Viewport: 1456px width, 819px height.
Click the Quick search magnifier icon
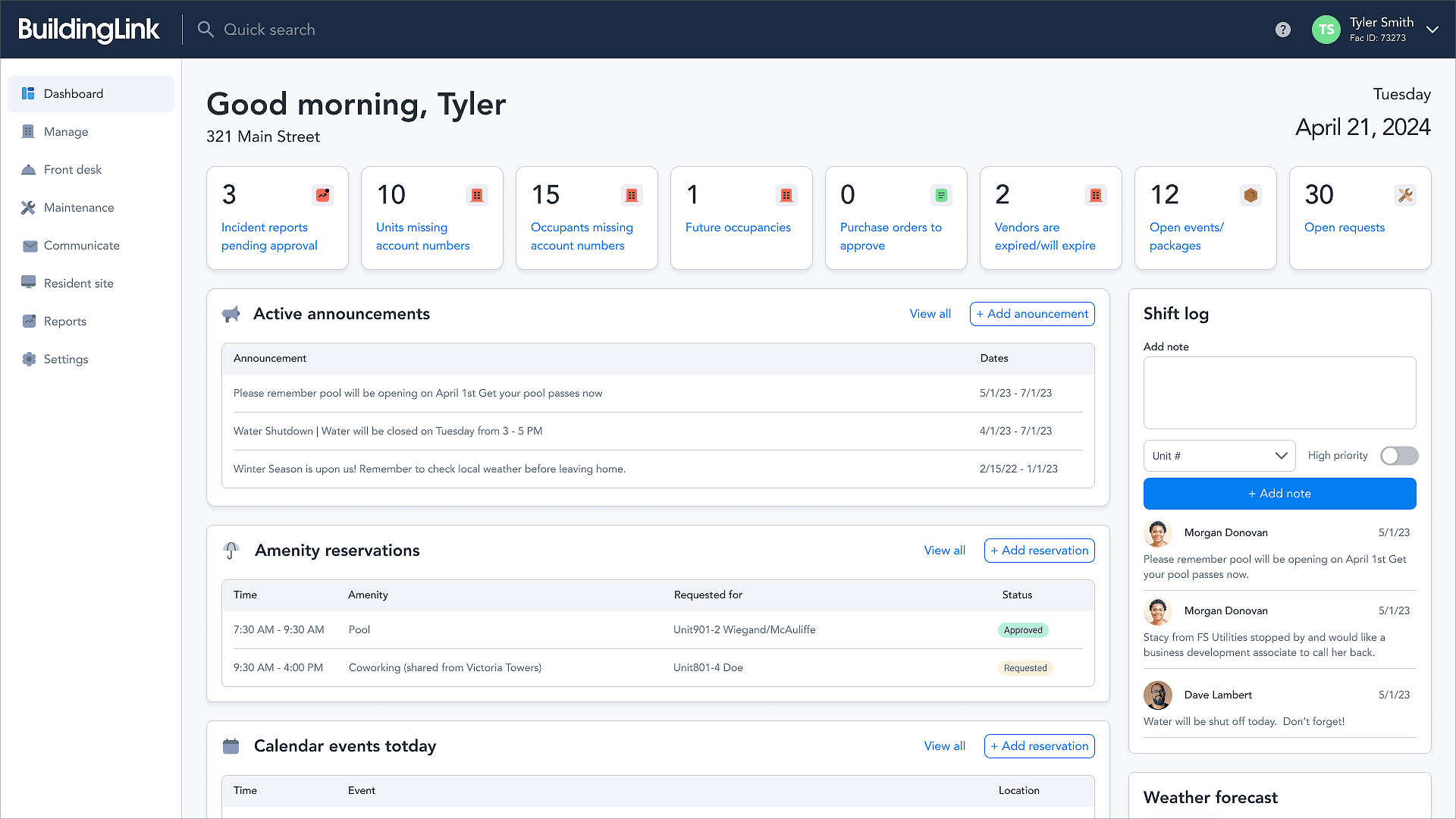tap(206, 30)
